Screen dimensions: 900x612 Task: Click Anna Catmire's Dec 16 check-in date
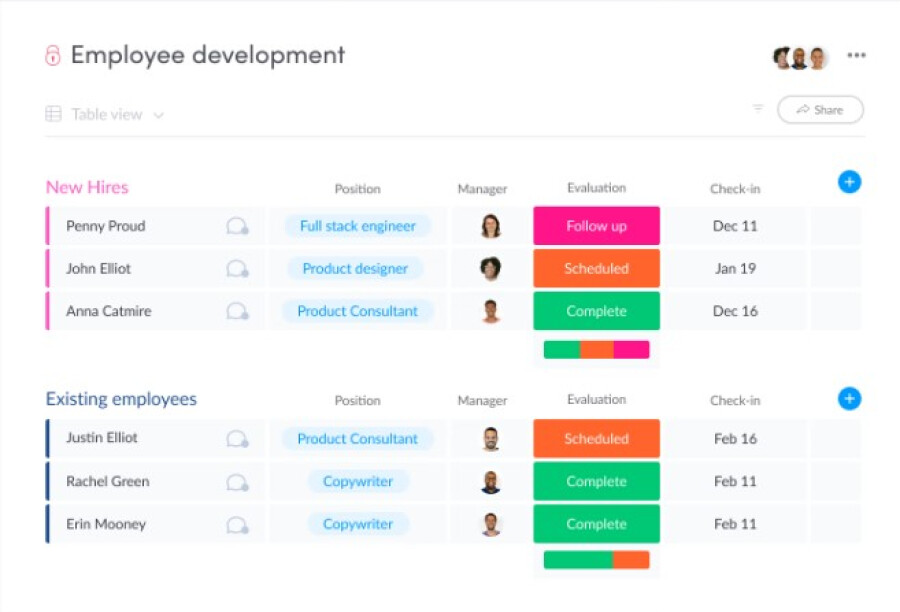(735, 311)
